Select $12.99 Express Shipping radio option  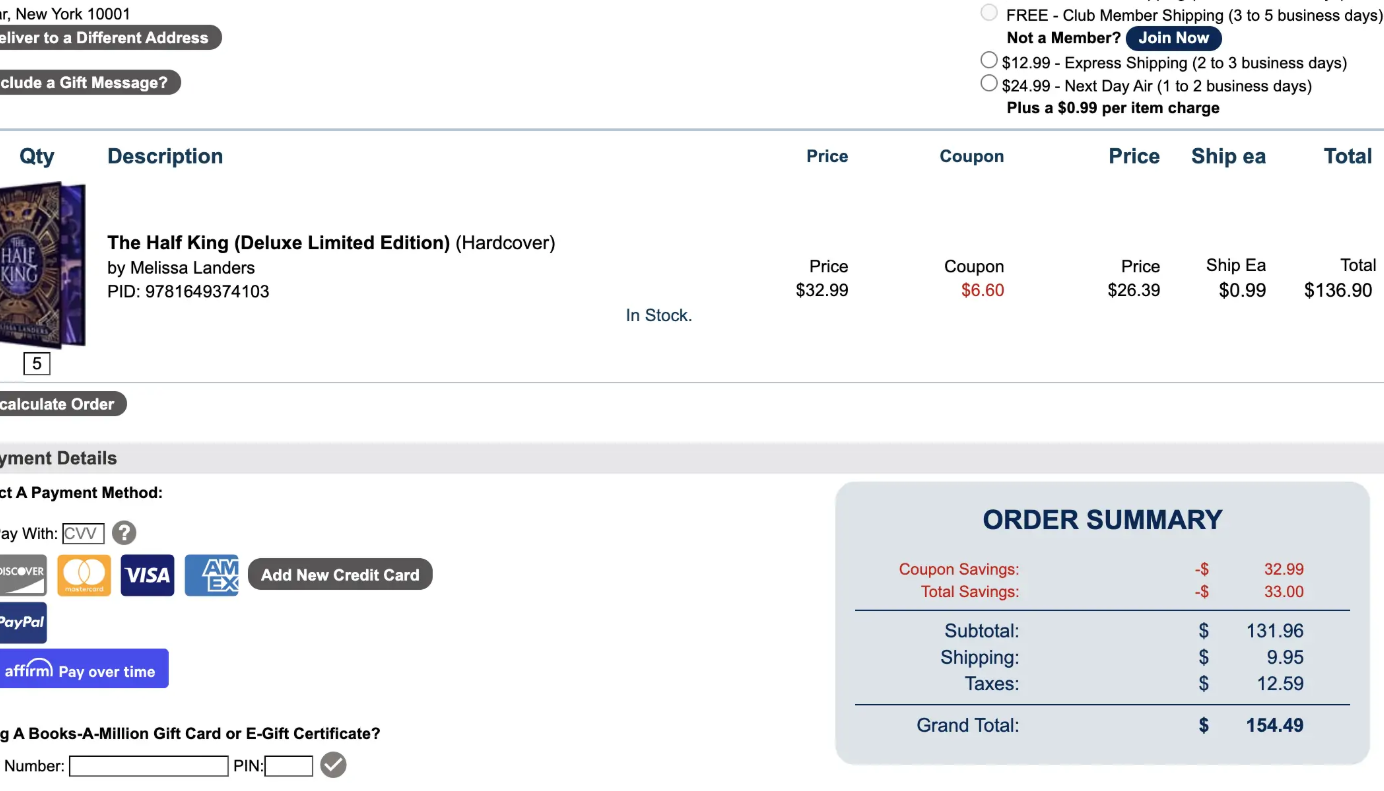point(989,60)
